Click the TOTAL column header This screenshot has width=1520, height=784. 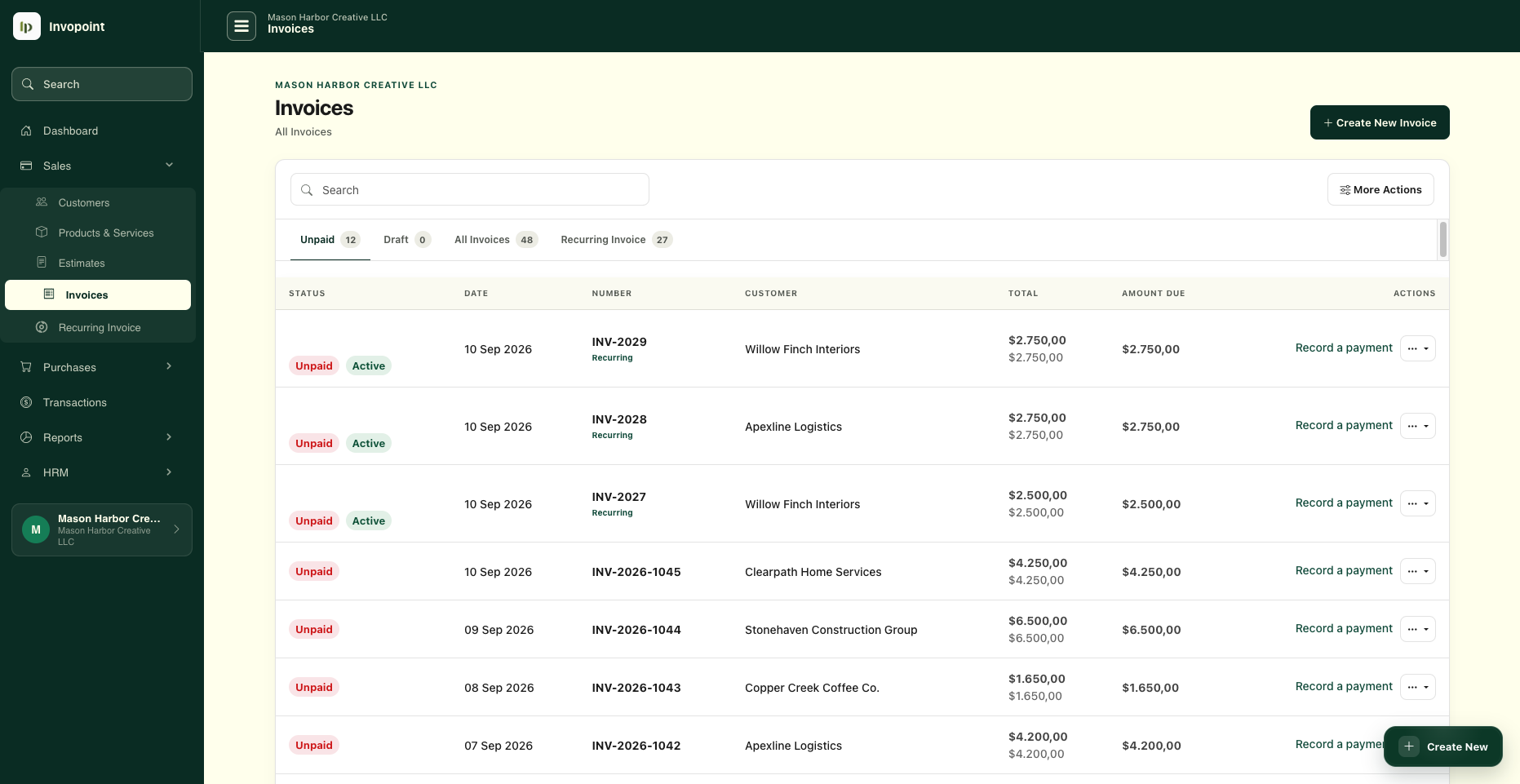(1023, 293)
